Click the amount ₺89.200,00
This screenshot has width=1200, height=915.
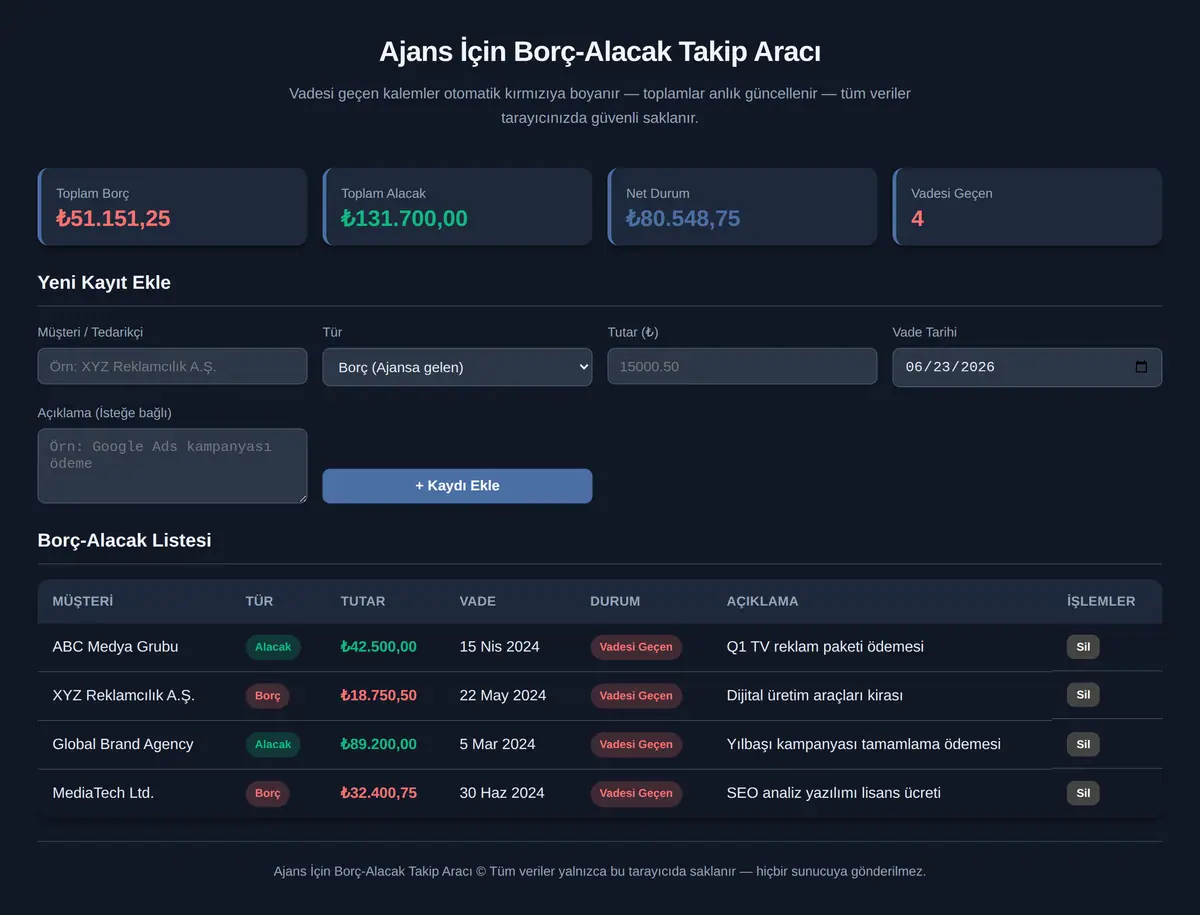pyautogui.click(x=378, y=744)
